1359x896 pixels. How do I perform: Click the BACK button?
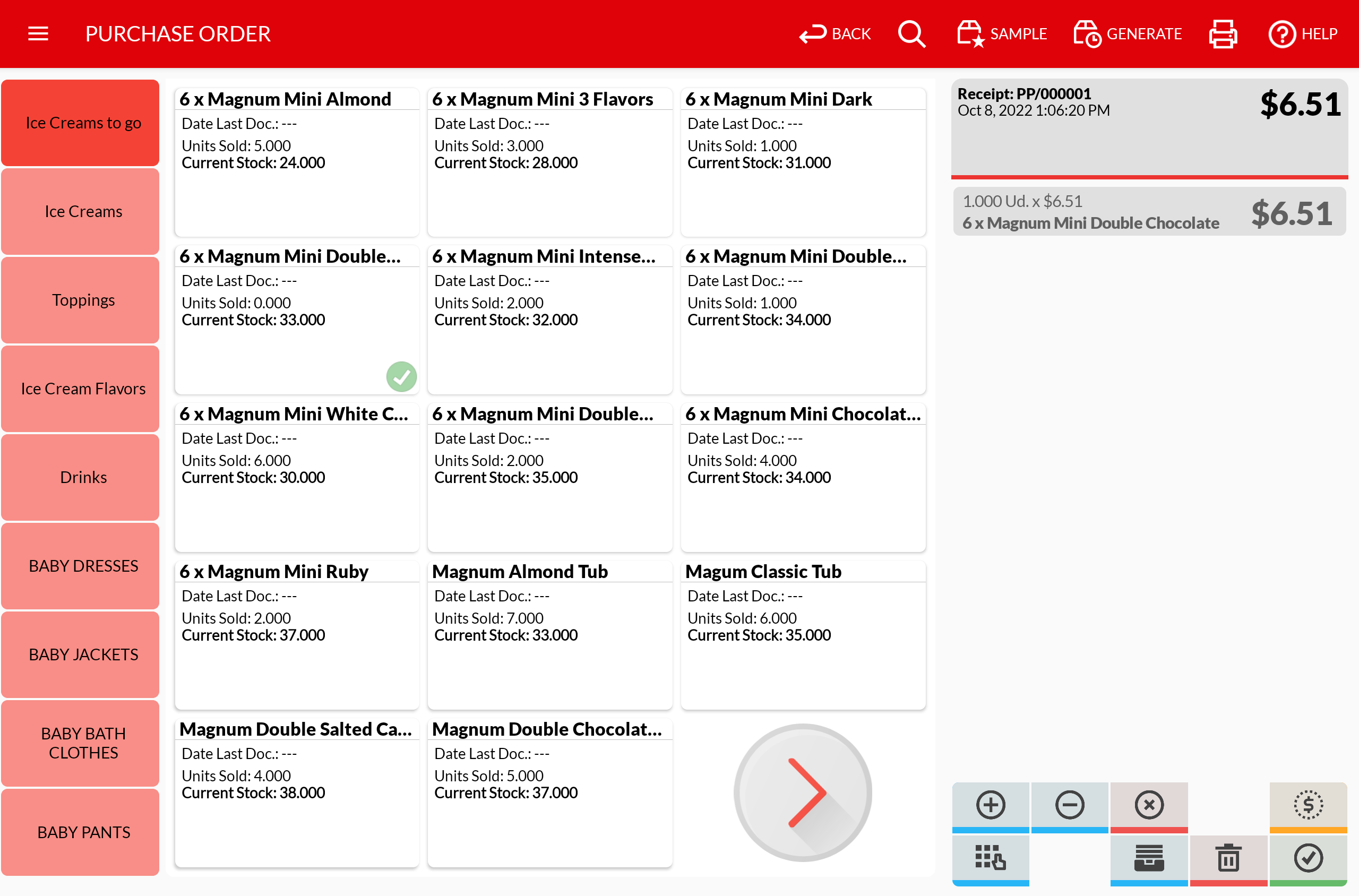(x=835, y=34)
